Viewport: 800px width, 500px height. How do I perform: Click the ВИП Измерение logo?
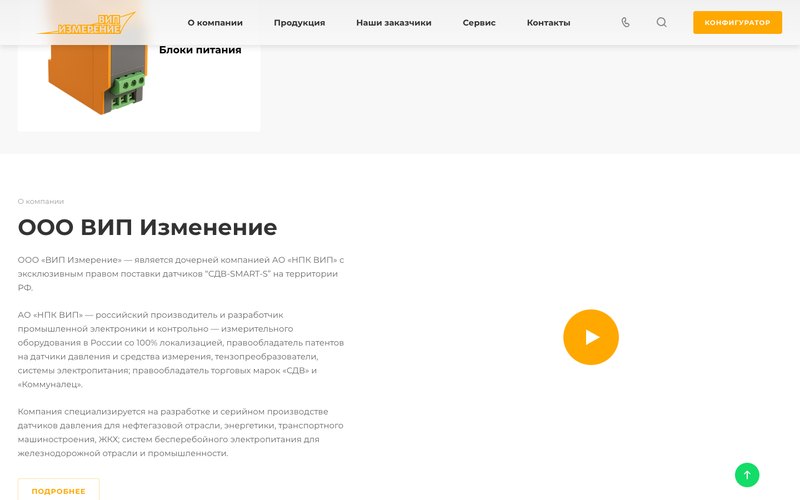pos(87,23)
